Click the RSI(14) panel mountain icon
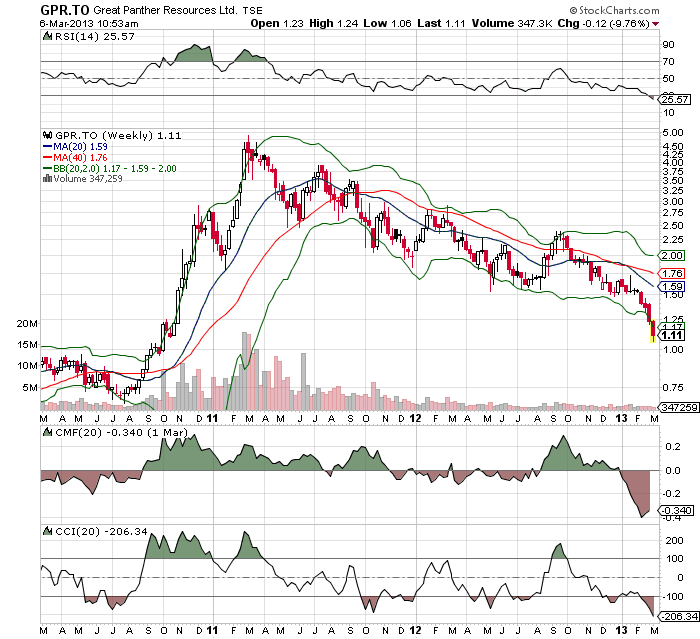700x639 pixels. coord(47,36)
